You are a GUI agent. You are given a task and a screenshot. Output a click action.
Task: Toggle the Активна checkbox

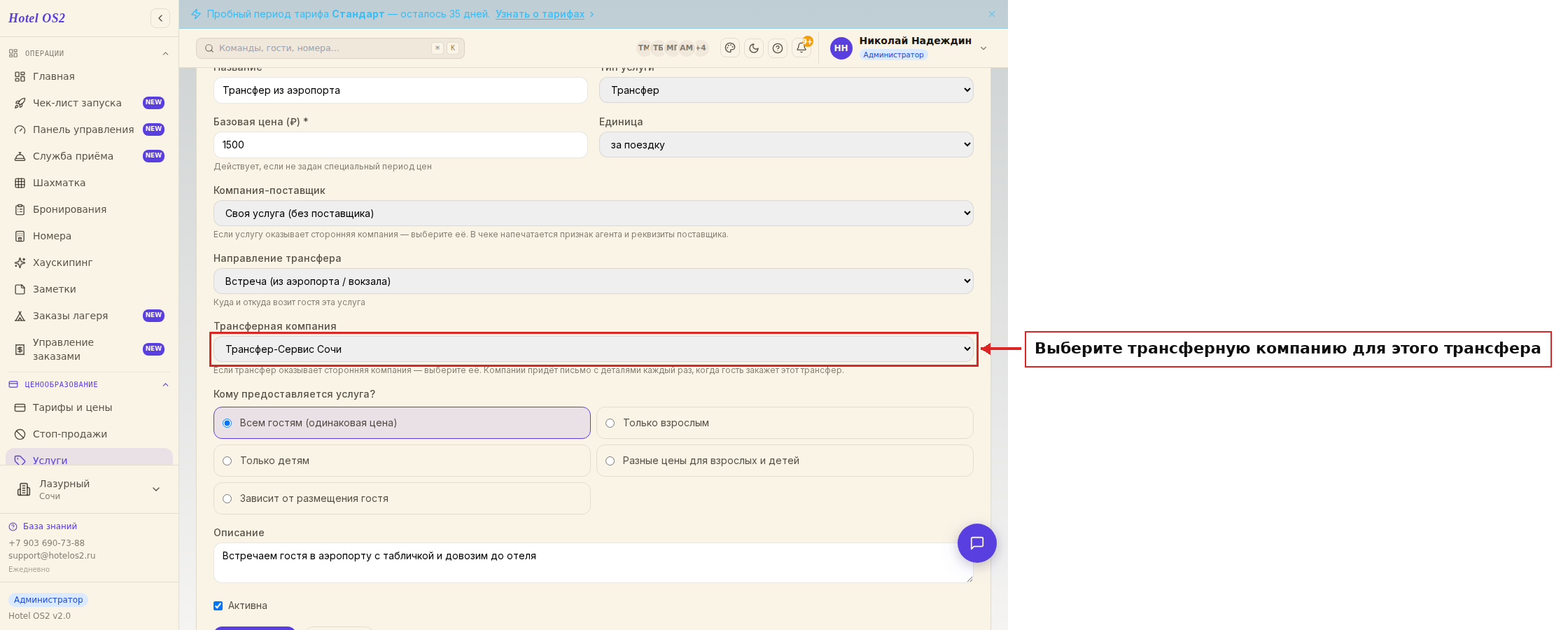(x=218, y=605)
